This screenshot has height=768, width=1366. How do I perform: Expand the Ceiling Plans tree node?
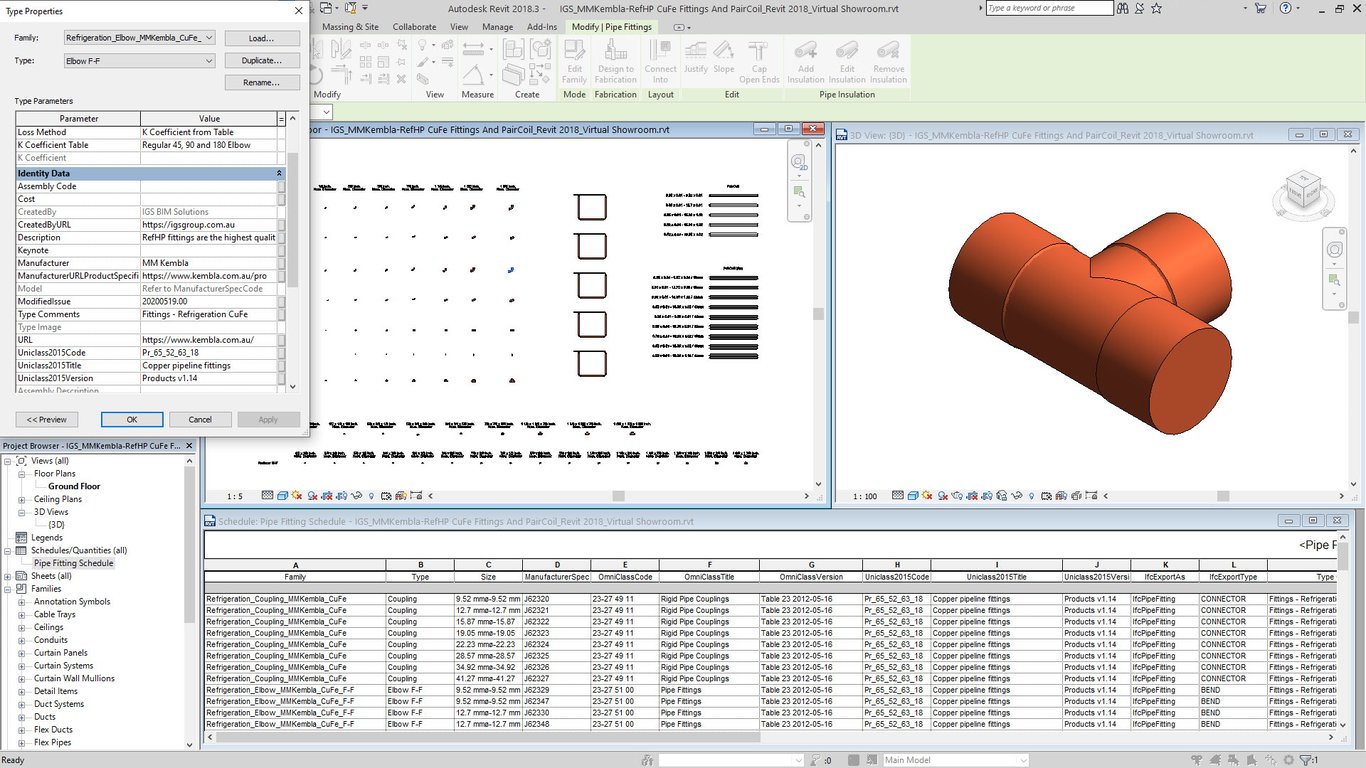pyautogui.click(x=22, y=499)
